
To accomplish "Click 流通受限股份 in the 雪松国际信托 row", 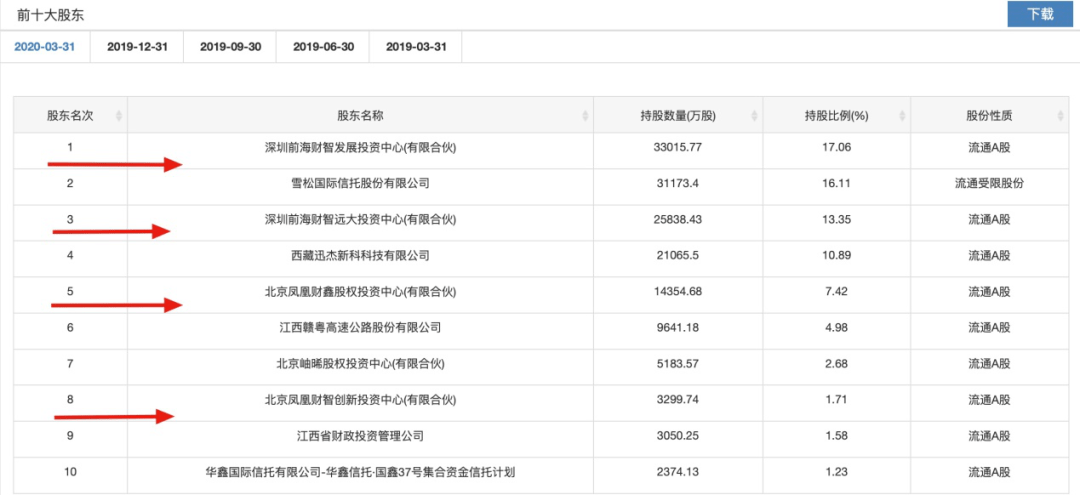I will [989, 183].
